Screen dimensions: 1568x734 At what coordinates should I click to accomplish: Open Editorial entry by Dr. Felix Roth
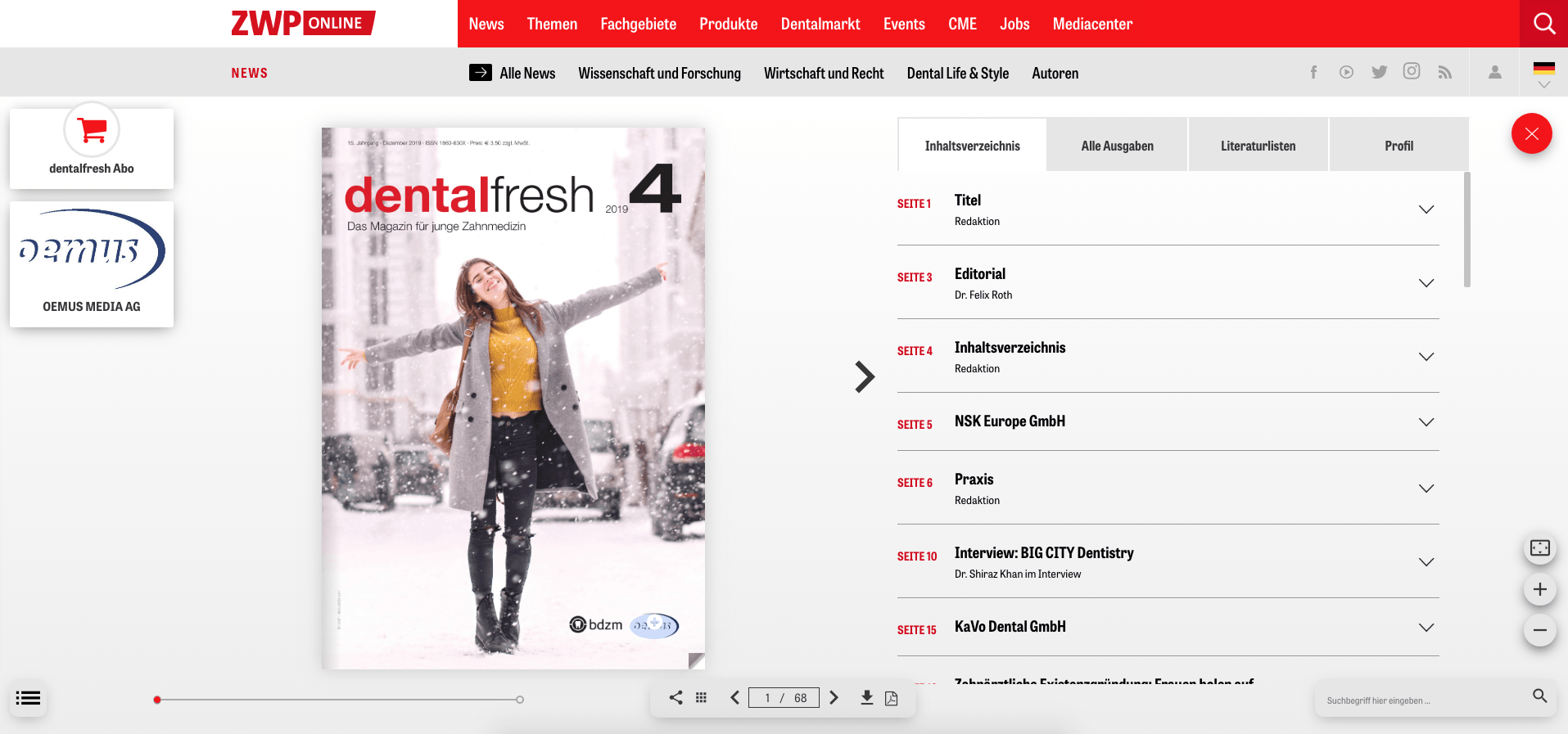[980, 274]
